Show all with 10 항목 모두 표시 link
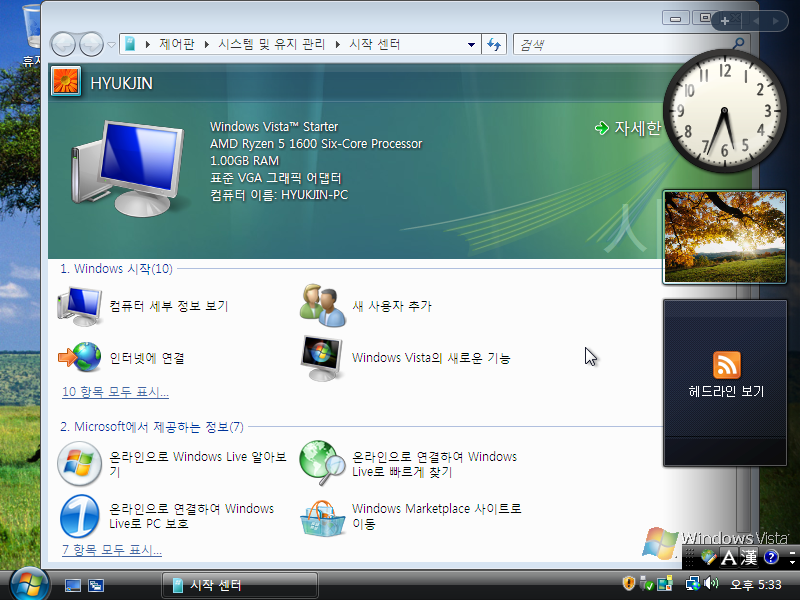The image size is (800, 600). pos(115,392)
